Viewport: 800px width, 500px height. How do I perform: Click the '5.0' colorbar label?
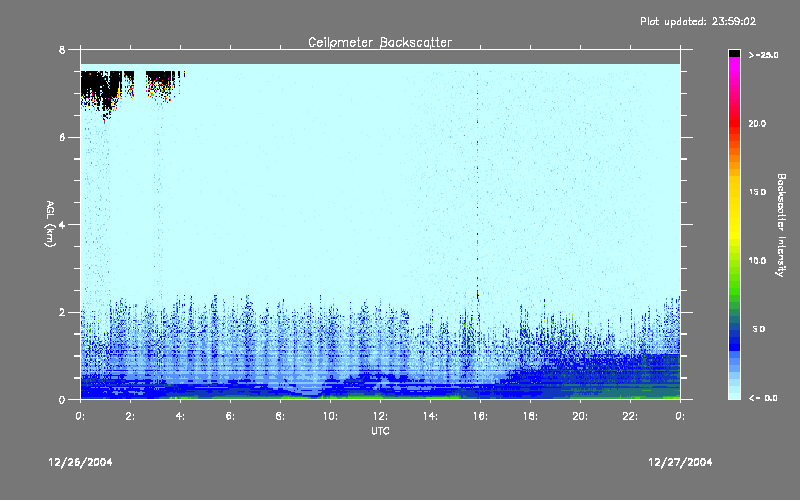pos(759,329)
